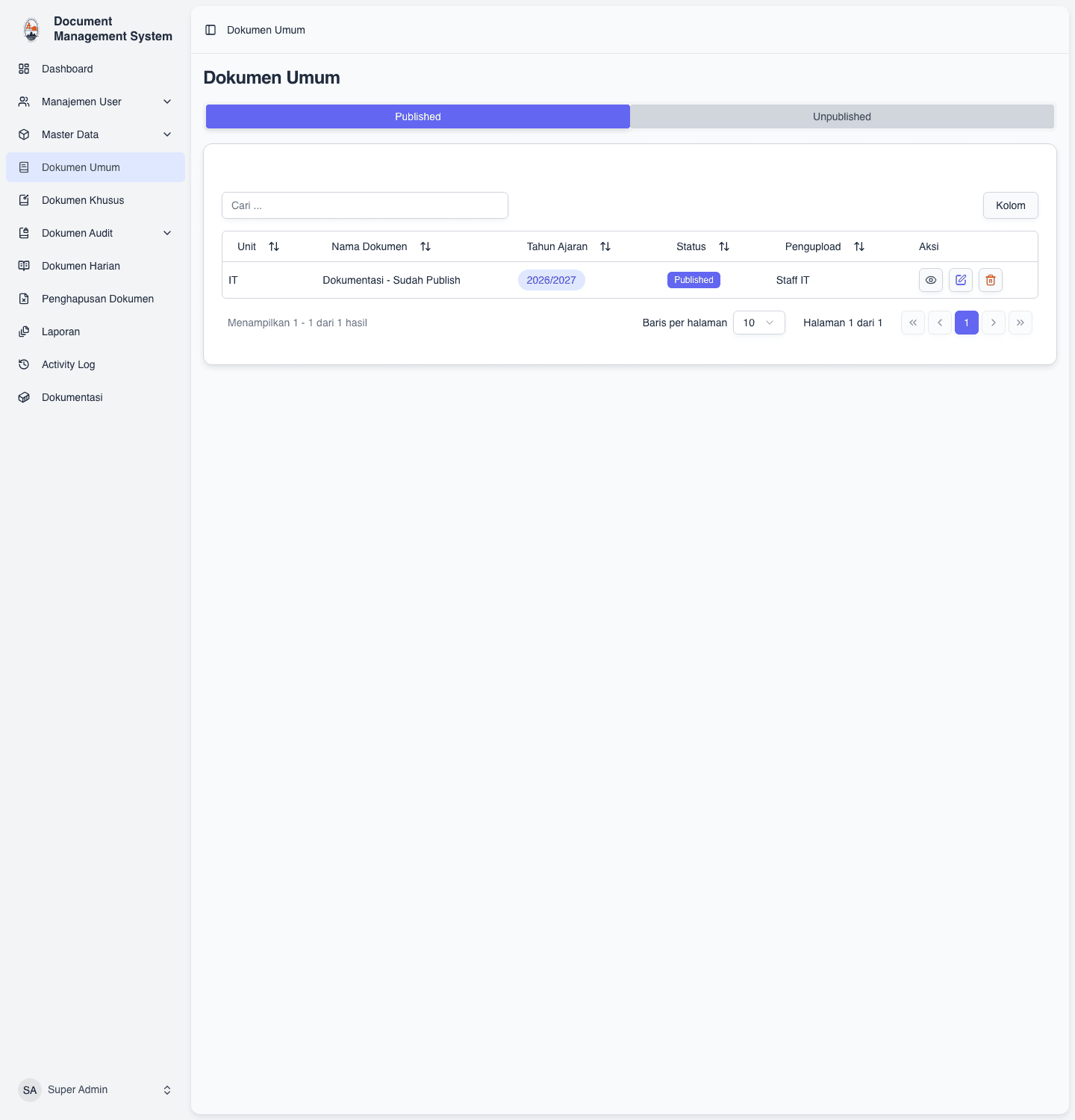
Task: Click the 2026/2027 academic year badge
Action: pos(552,280)
